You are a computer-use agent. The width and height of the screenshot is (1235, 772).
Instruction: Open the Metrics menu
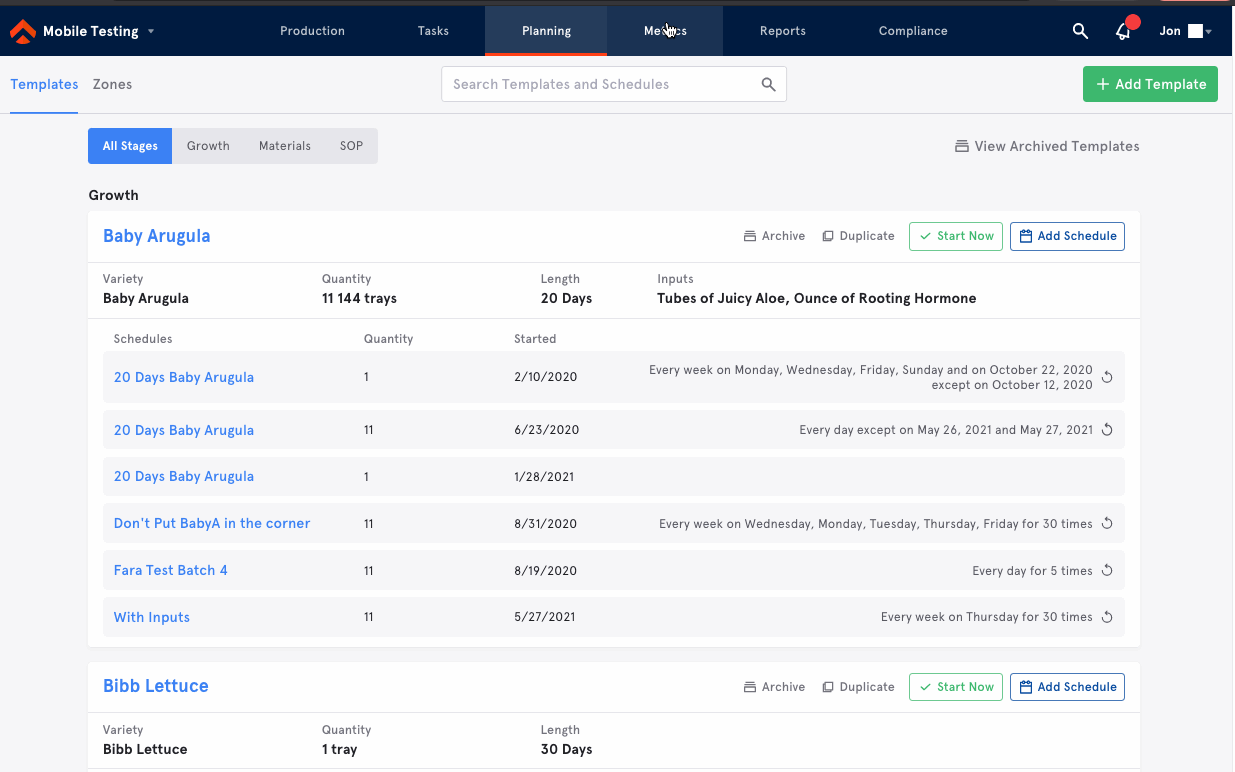coord(665,31)
